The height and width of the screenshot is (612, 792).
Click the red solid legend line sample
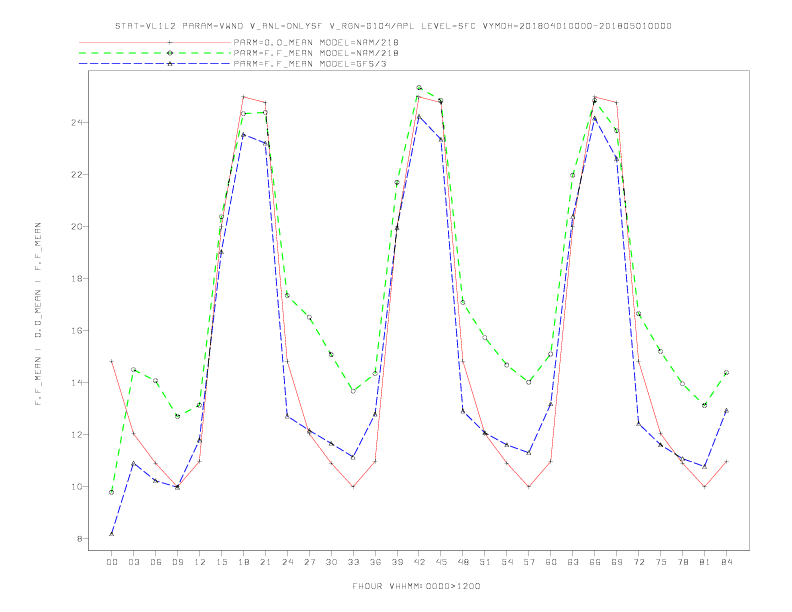point(155,42)
